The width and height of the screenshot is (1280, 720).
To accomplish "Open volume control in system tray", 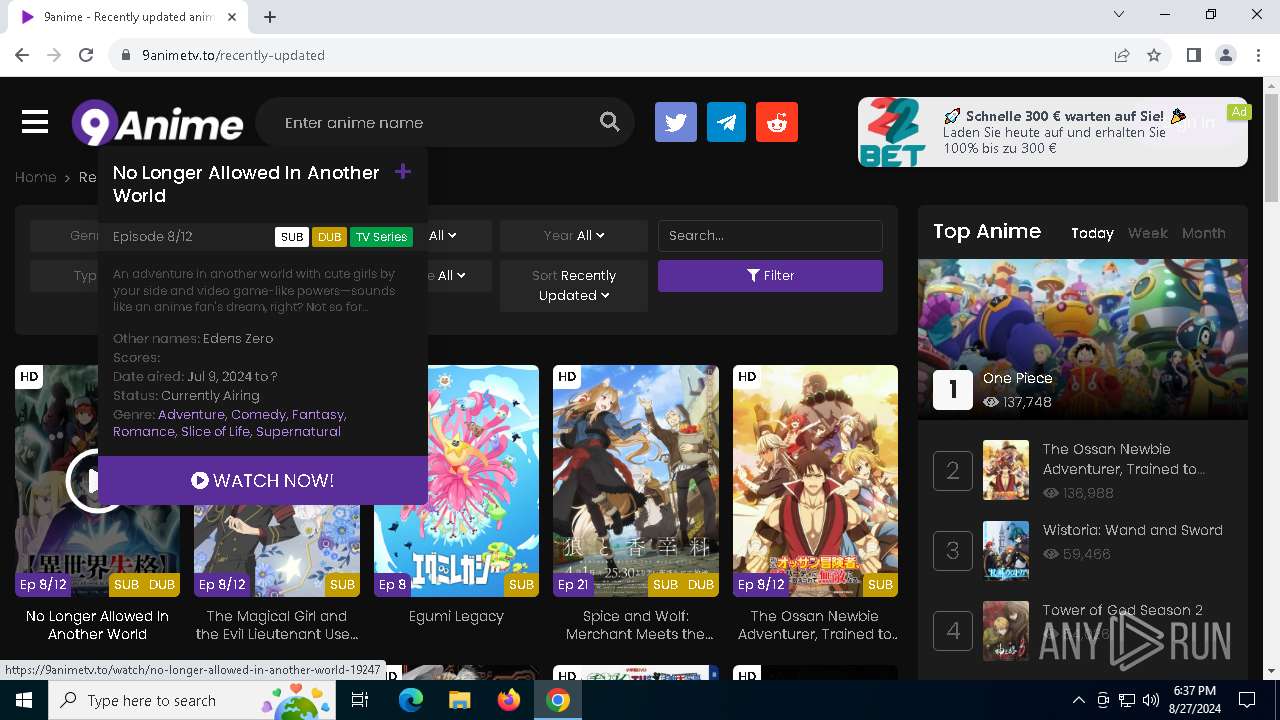I will click(1151, 700).
